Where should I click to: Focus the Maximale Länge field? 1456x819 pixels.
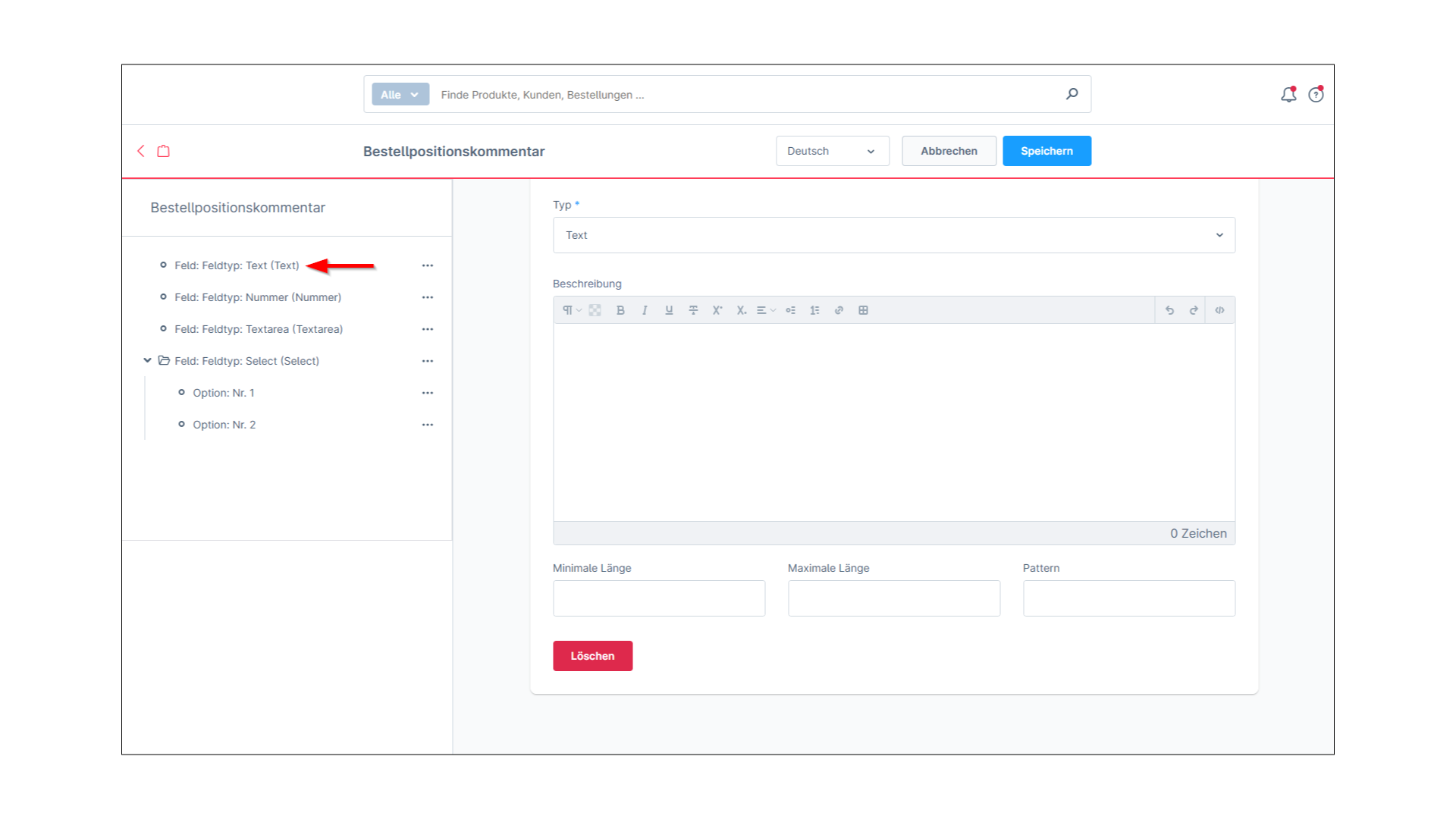point(894,598)
